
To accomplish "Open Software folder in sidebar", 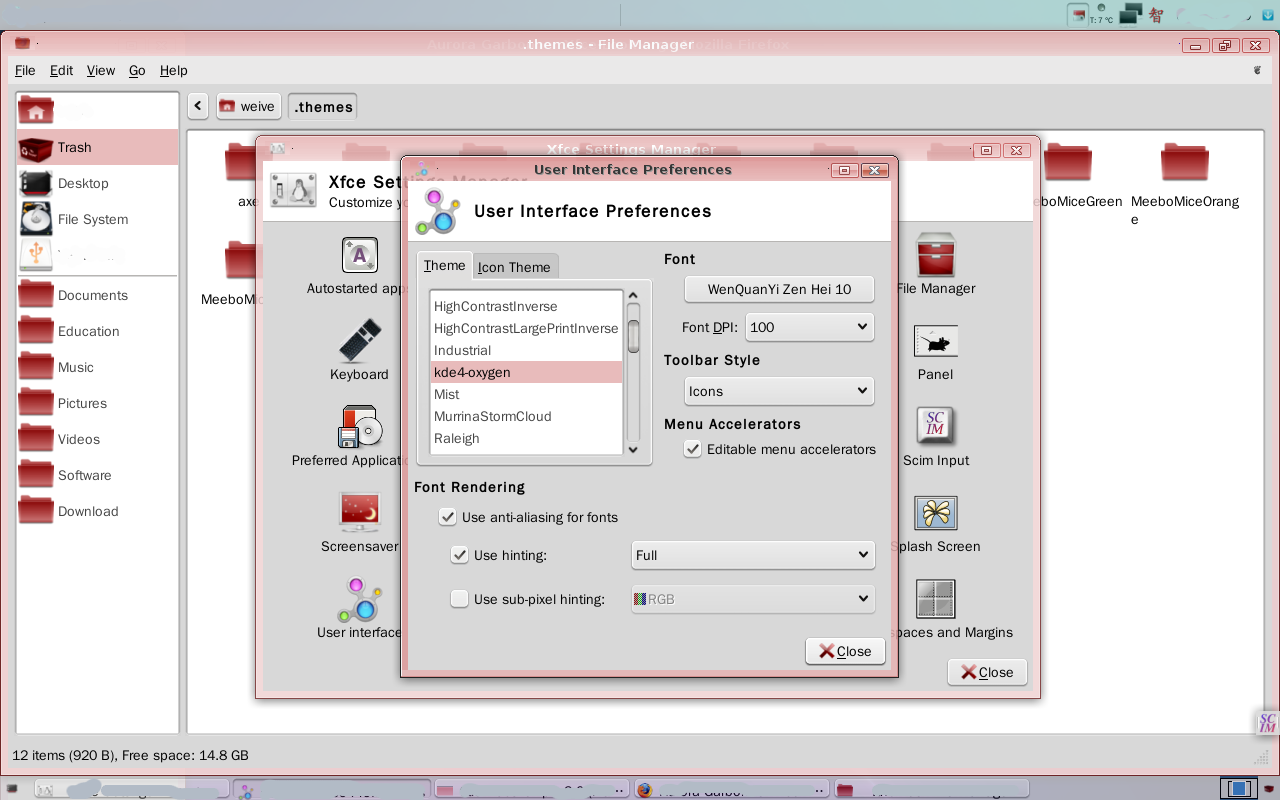I will point(97,475).
